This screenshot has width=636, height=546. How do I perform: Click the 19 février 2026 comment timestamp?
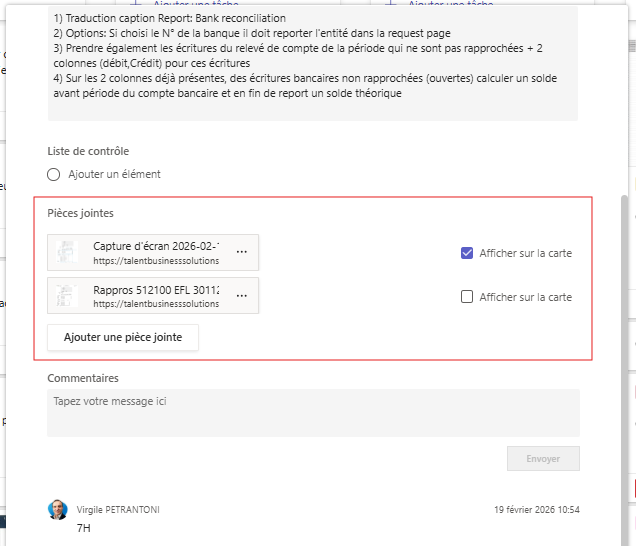(x=535, y=510)
